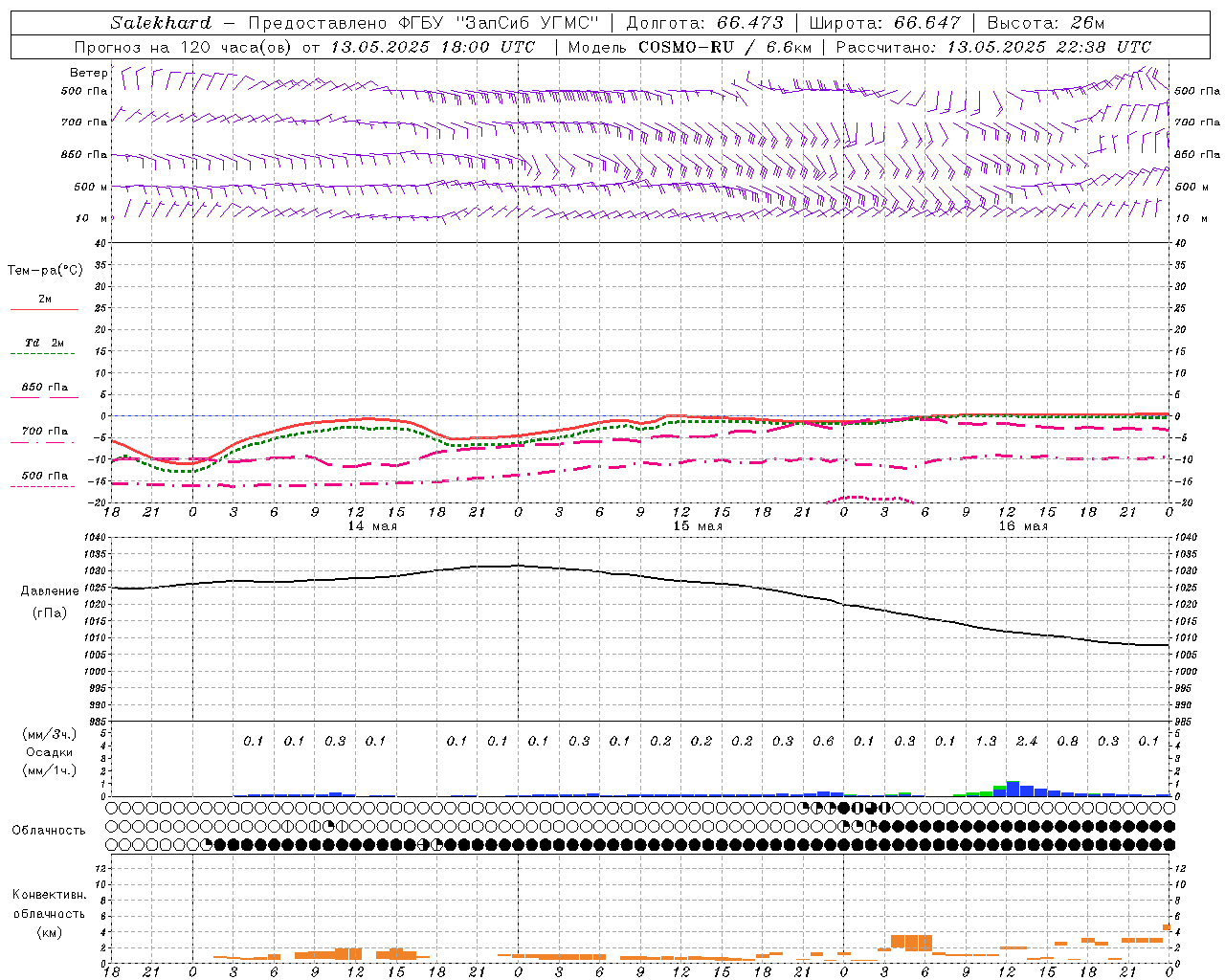This screenshot has height=980, width=1225.
Task: Click the 16 мая date marker
Action: pyautogui.click(x=1023, y=526)
